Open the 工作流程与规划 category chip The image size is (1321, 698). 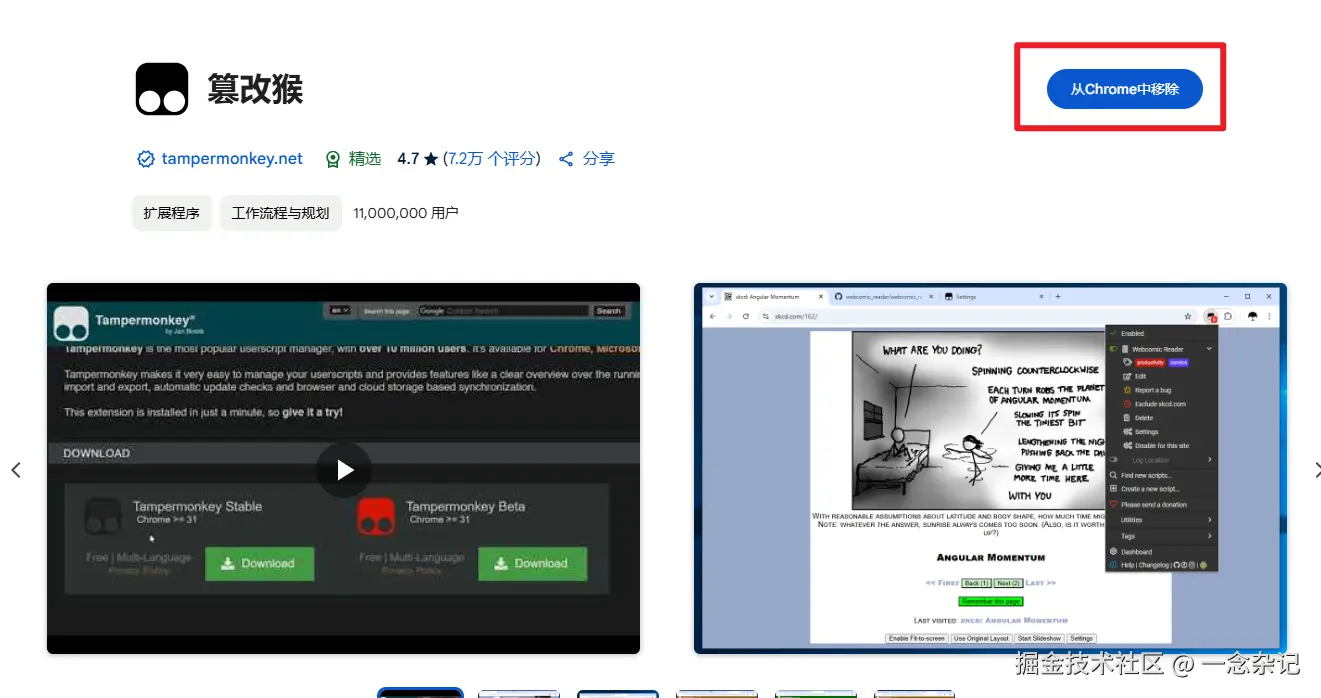pos(280,213)
